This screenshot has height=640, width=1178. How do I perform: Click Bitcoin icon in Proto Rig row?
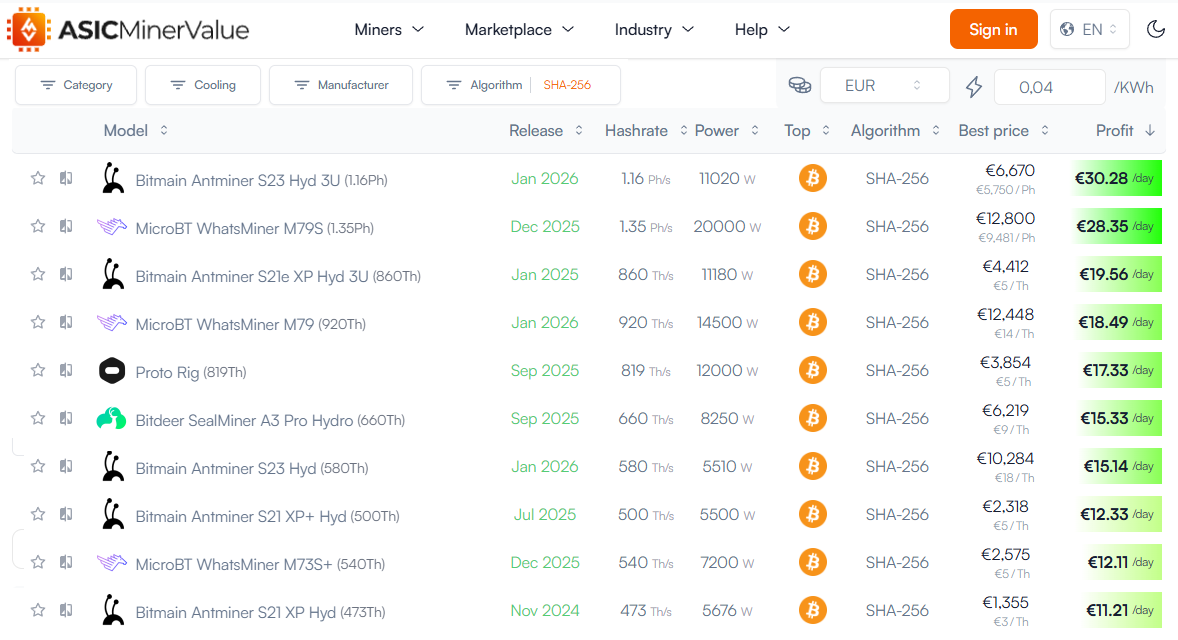point(812,370)
